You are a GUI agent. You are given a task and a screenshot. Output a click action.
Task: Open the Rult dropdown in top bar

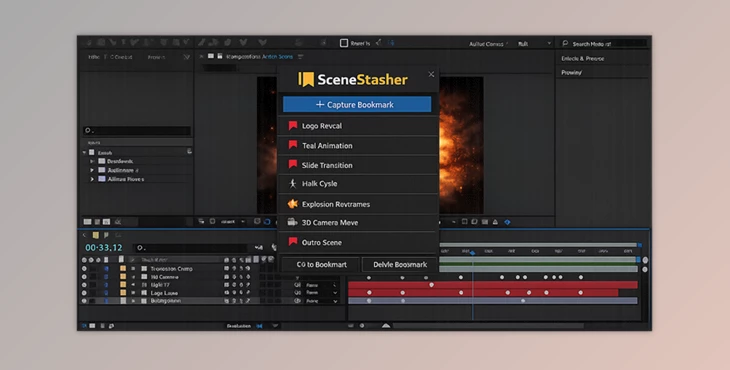(534, 44)
